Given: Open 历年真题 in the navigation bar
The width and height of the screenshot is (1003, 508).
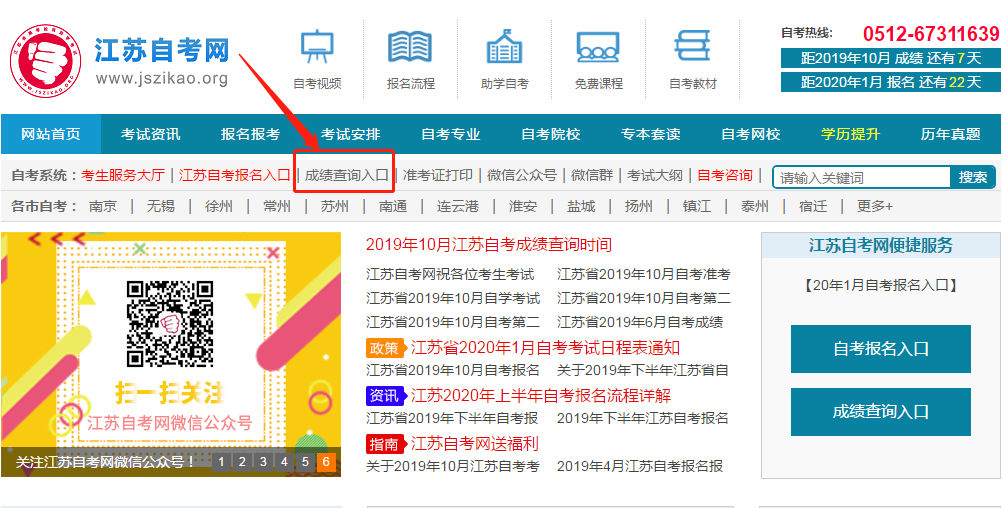Looking at the screenshot, I should pyautogui.click(x=951, y=134).
